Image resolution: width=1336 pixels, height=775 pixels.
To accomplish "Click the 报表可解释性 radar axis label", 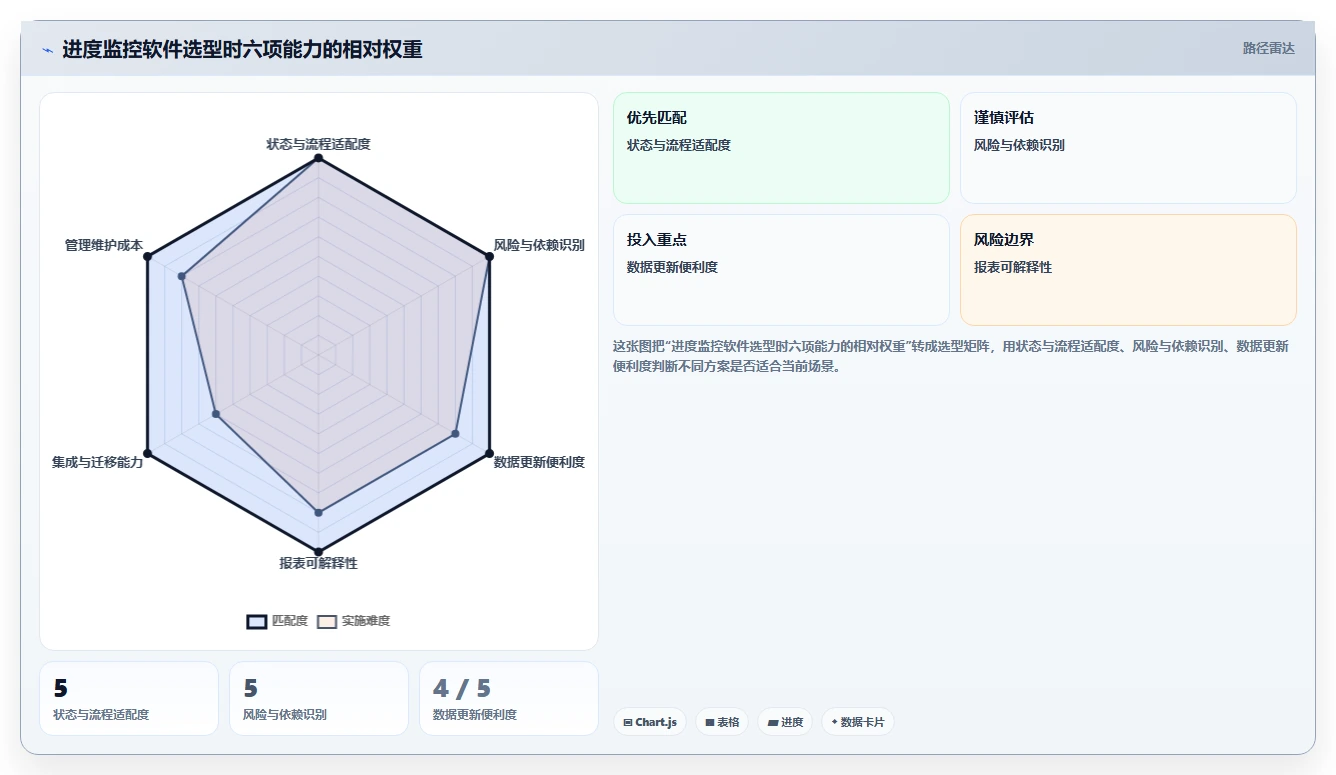I will coord(318,563).
